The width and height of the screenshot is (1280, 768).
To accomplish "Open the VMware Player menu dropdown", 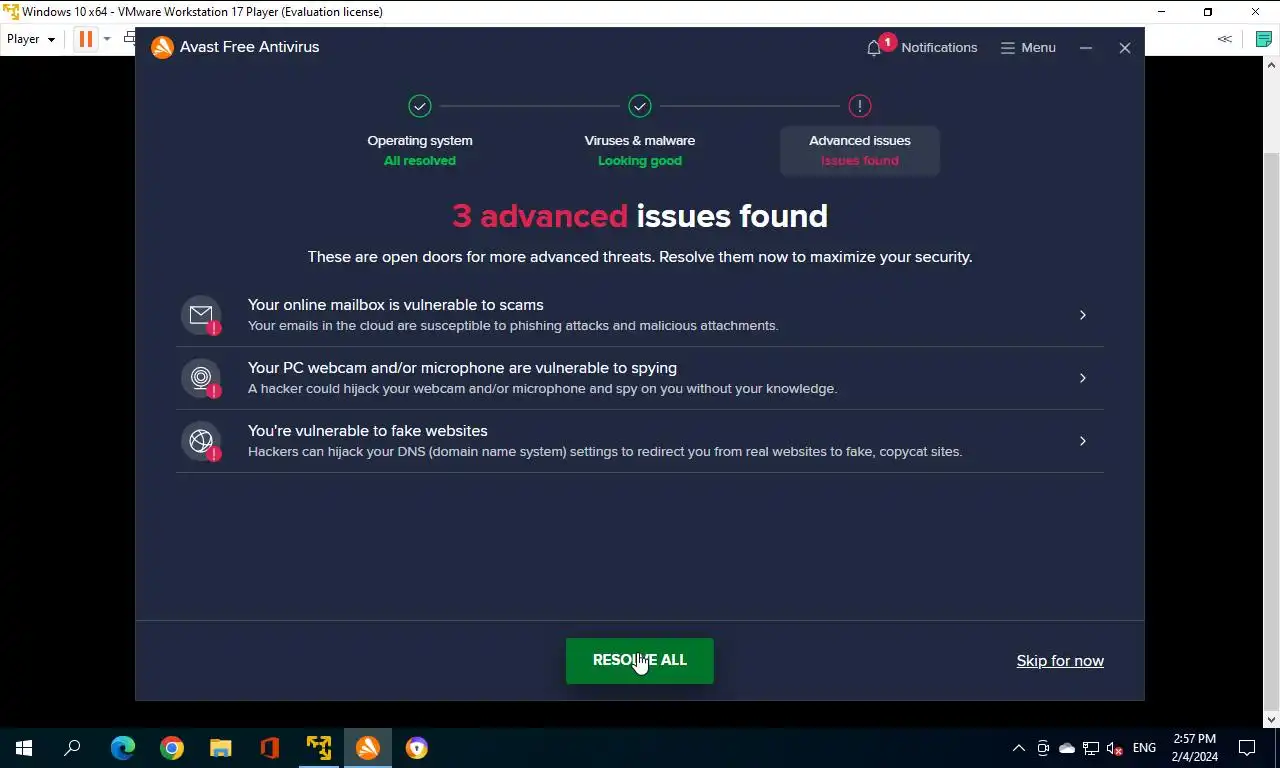I will click(x=31, y=39).
